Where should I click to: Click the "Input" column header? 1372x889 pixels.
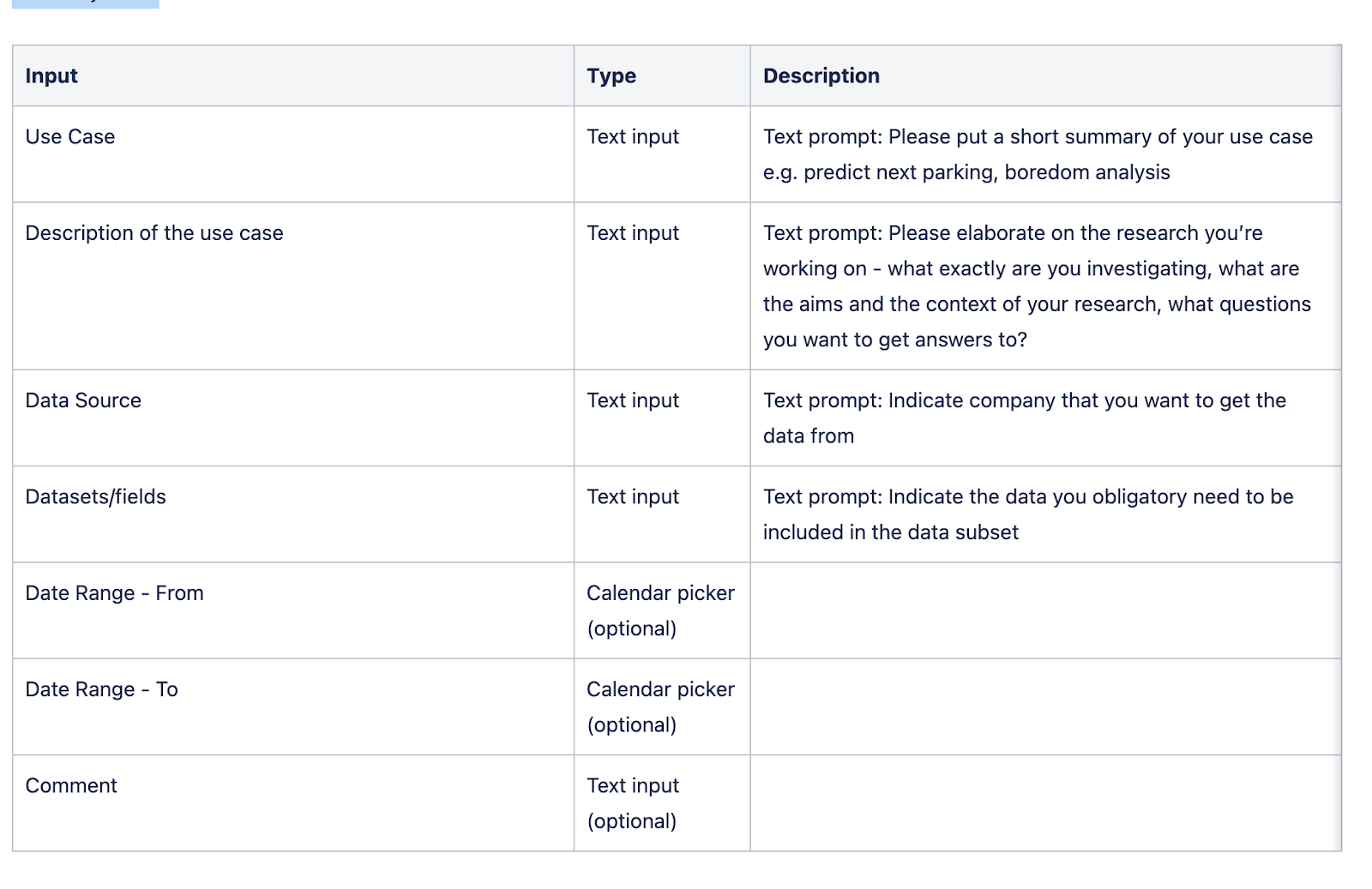pos(51,75)
